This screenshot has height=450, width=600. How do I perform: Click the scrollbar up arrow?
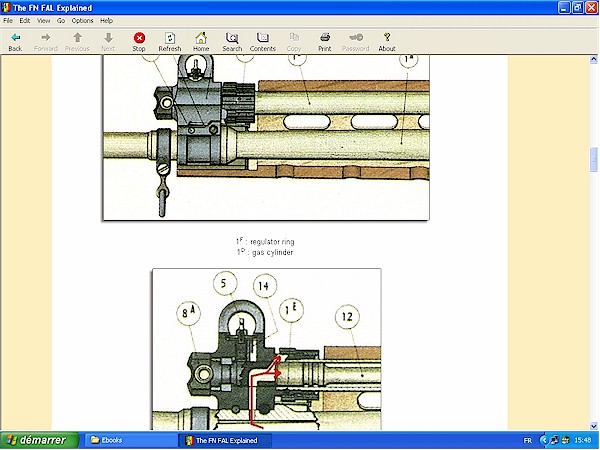tap(593, 59)
